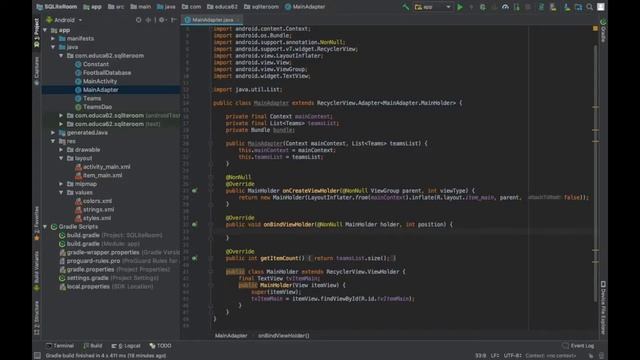Open the app run configuration dropdown
Screen dimensions: 640x360
(432, 7)
